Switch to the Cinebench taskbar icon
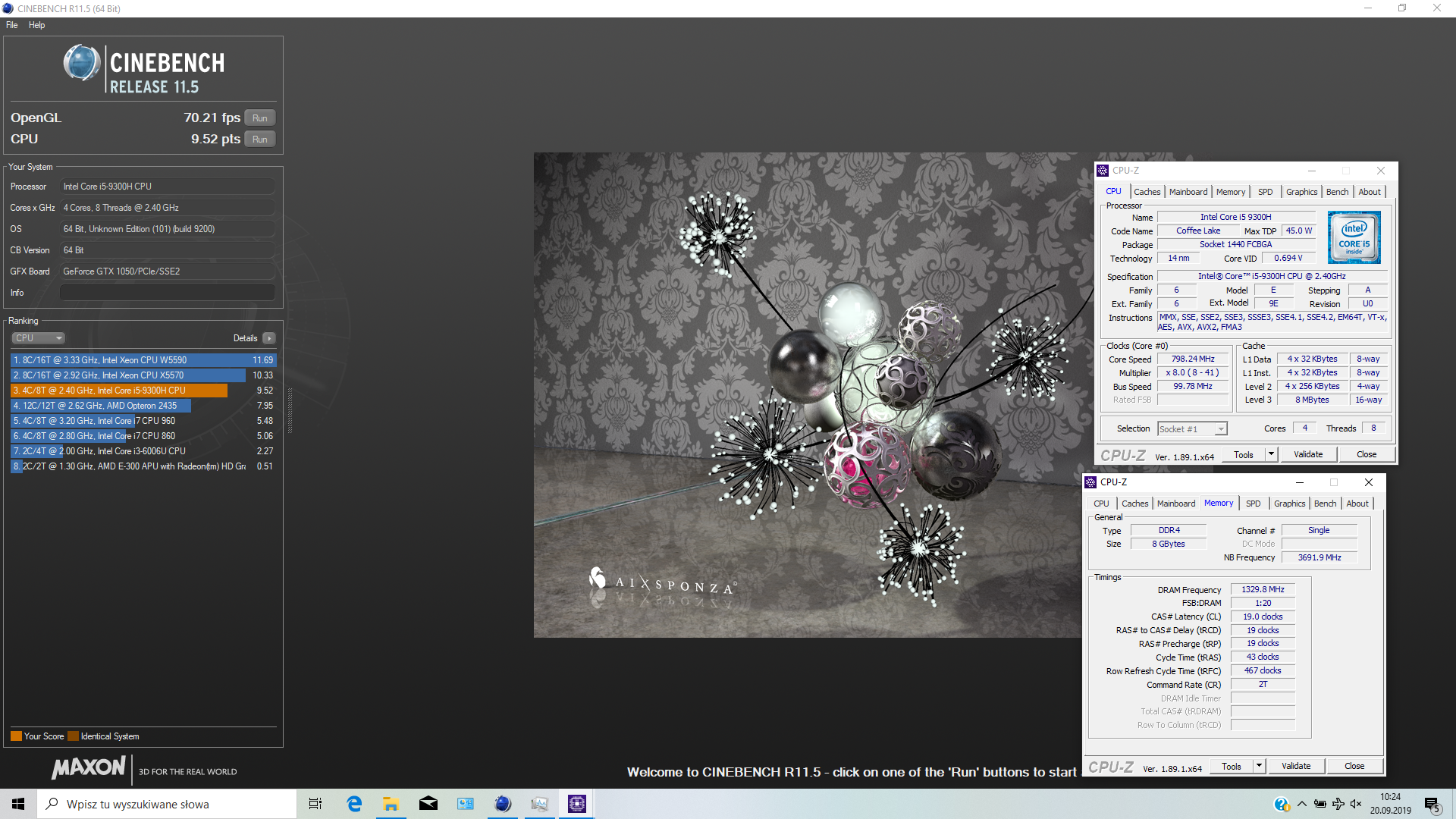 [x=503, y=804]
